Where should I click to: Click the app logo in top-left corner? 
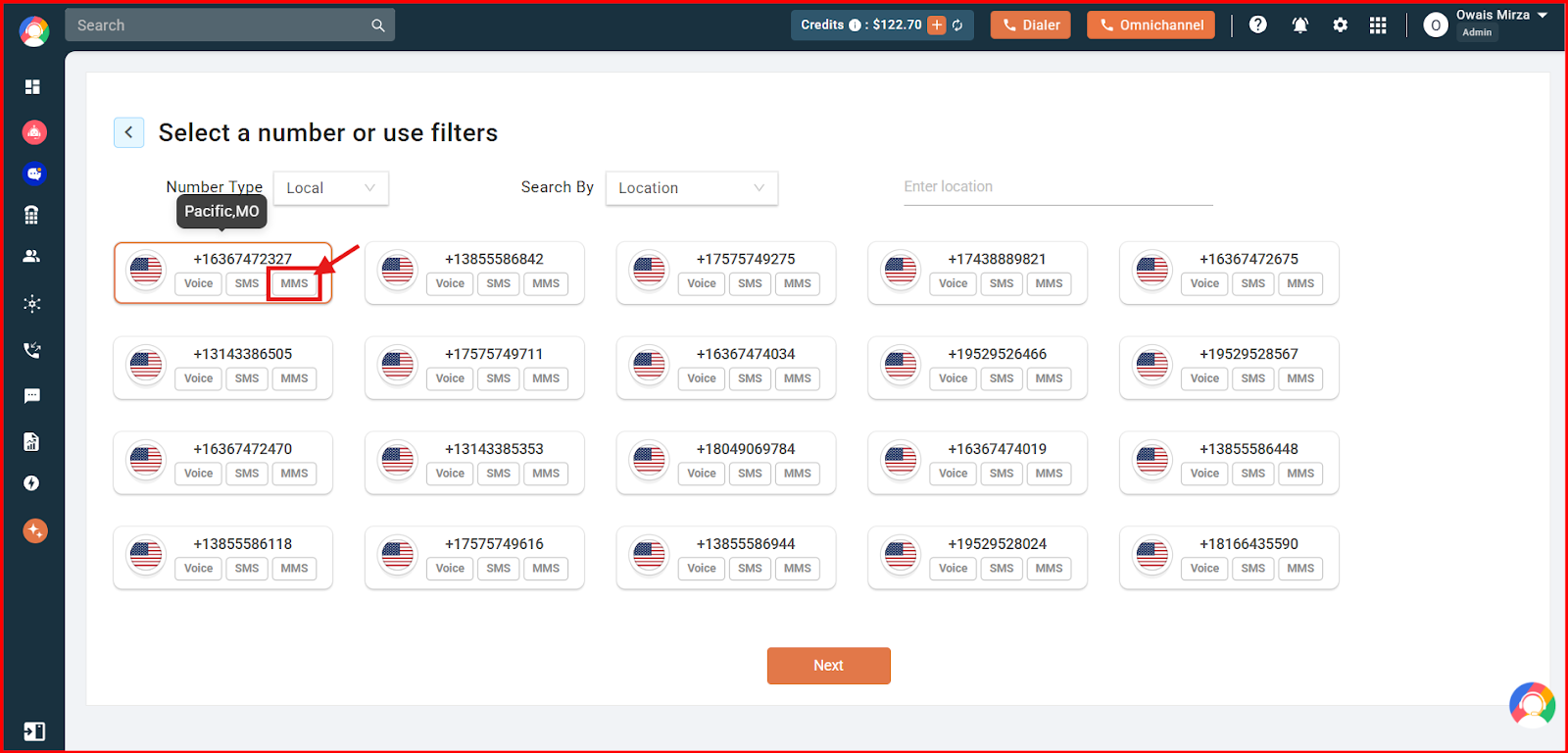click(x=34, y=31)
